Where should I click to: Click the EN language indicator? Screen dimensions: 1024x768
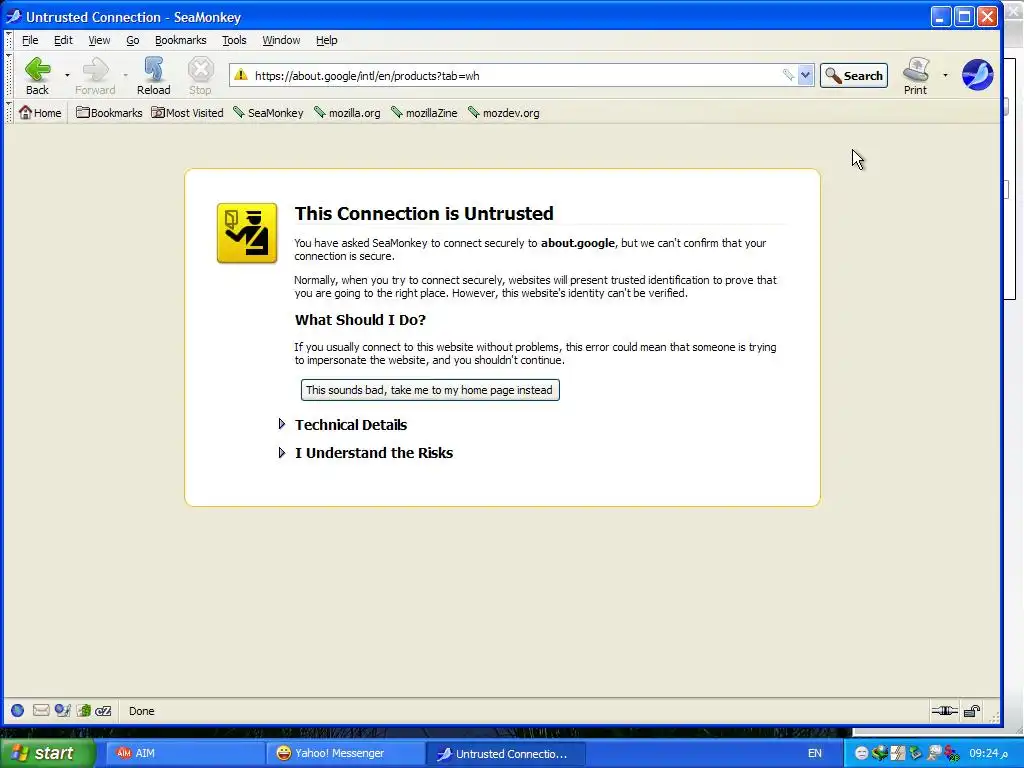814,753
